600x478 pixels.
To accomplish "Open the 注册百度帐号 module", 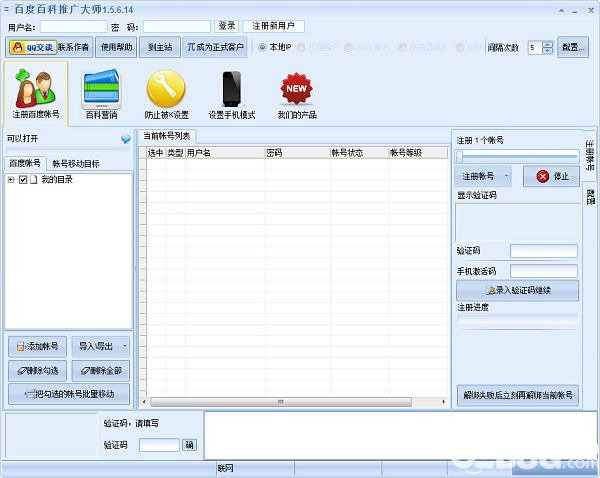I will coord(36,93).
